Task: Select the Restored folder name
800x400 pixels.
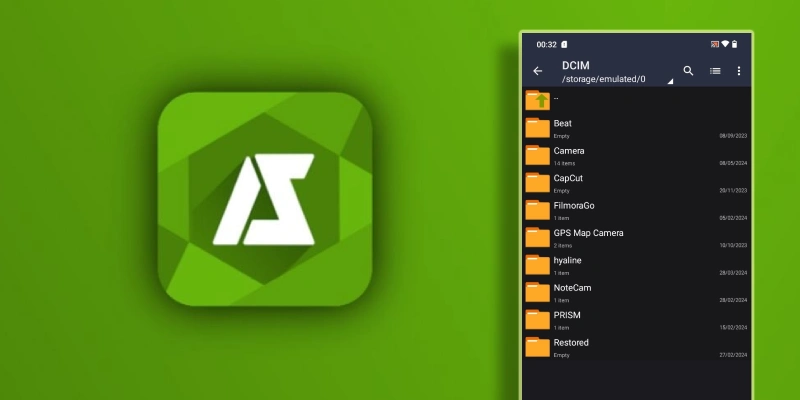Action: point(571,343)
